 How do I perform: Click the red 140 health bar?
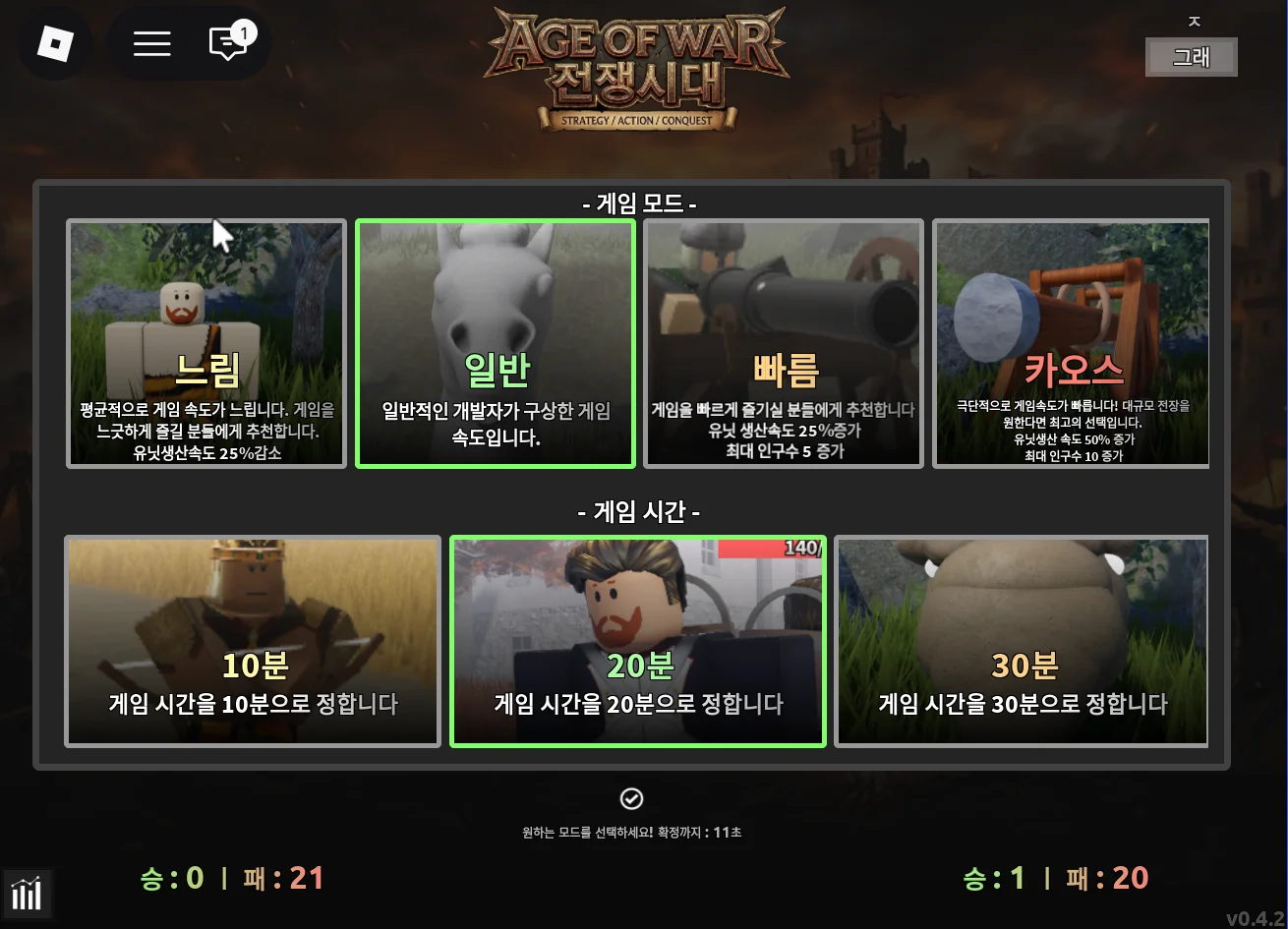pos(770,548)
